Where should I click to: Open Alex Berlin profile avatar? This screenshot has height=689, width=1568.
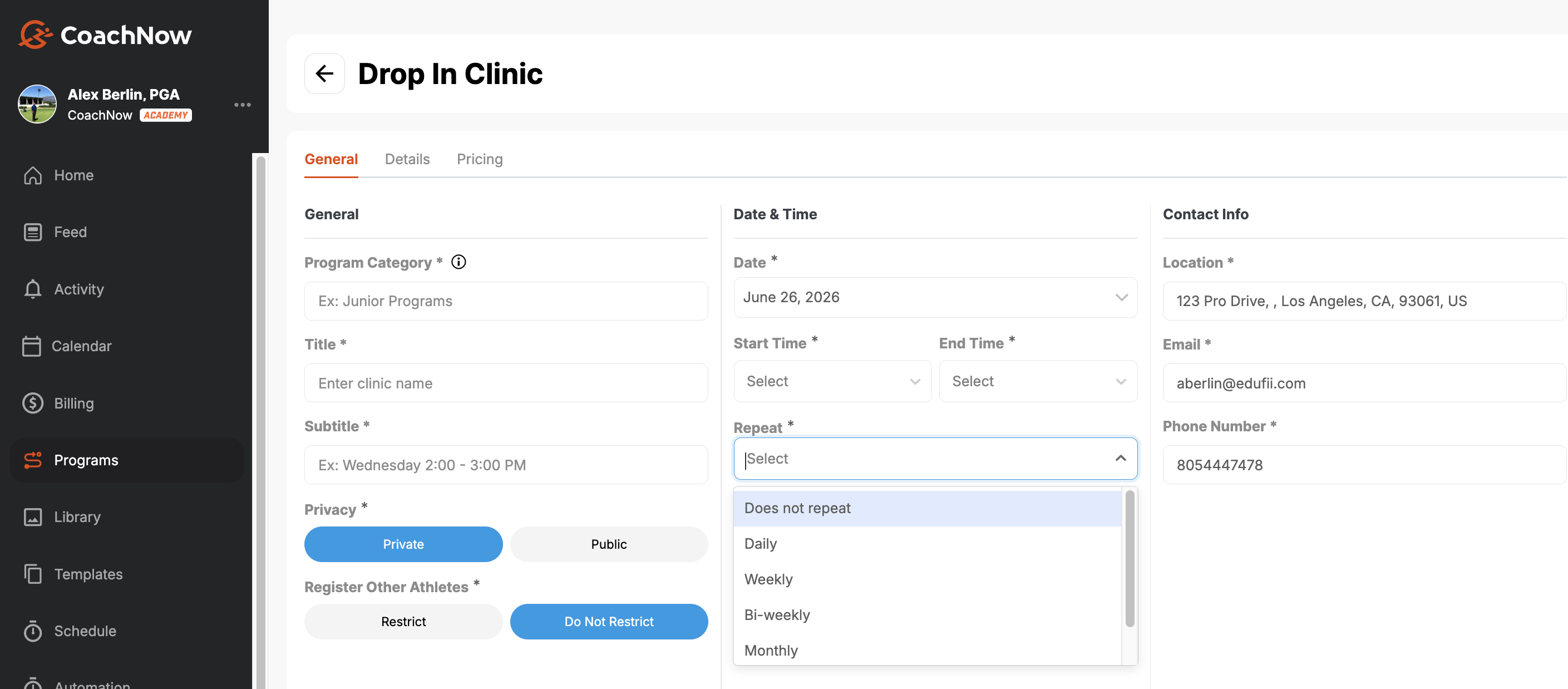point(37,104)
